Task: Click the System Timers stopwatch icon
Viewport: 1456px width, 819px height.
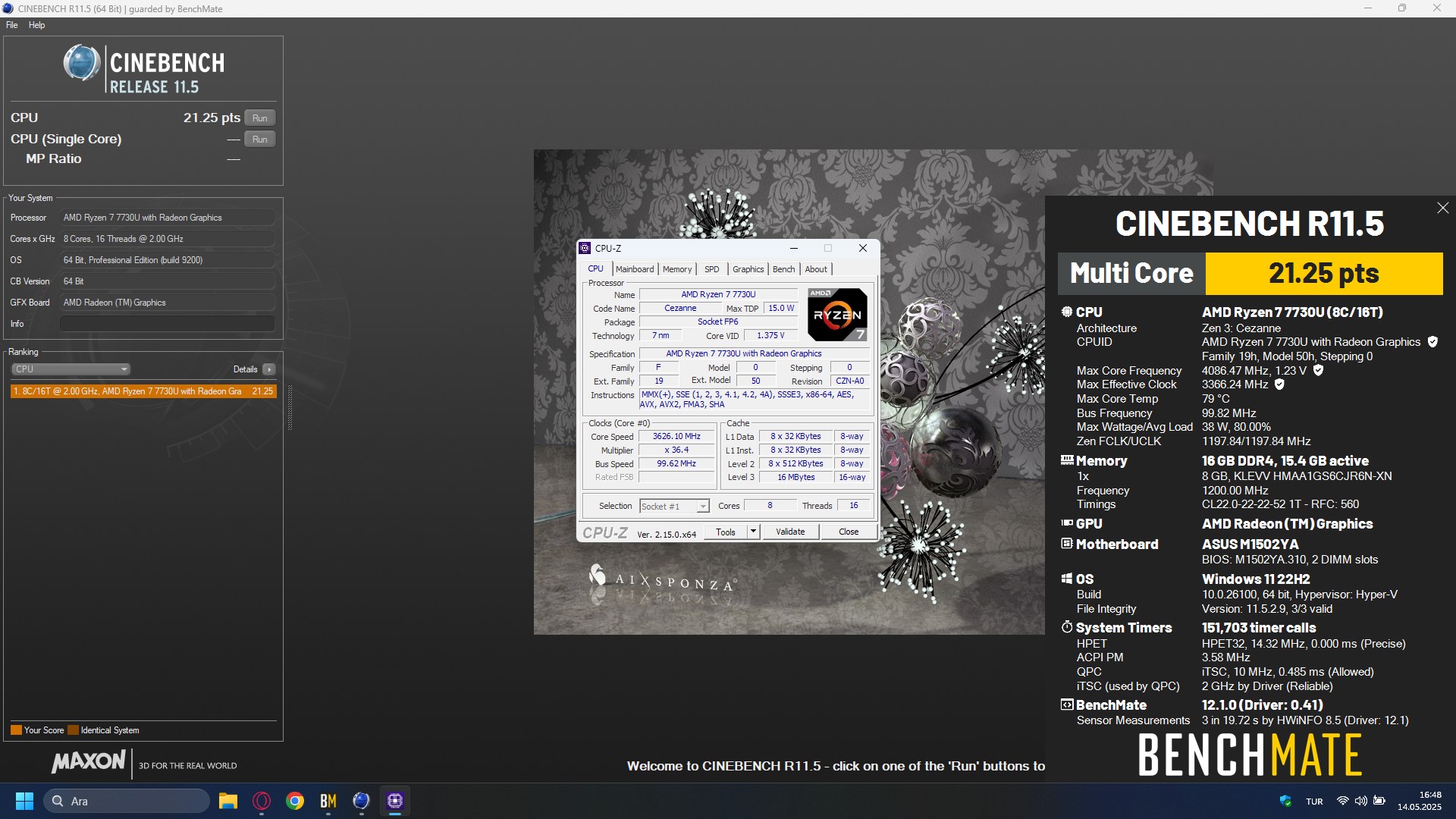Action: 1067,627
